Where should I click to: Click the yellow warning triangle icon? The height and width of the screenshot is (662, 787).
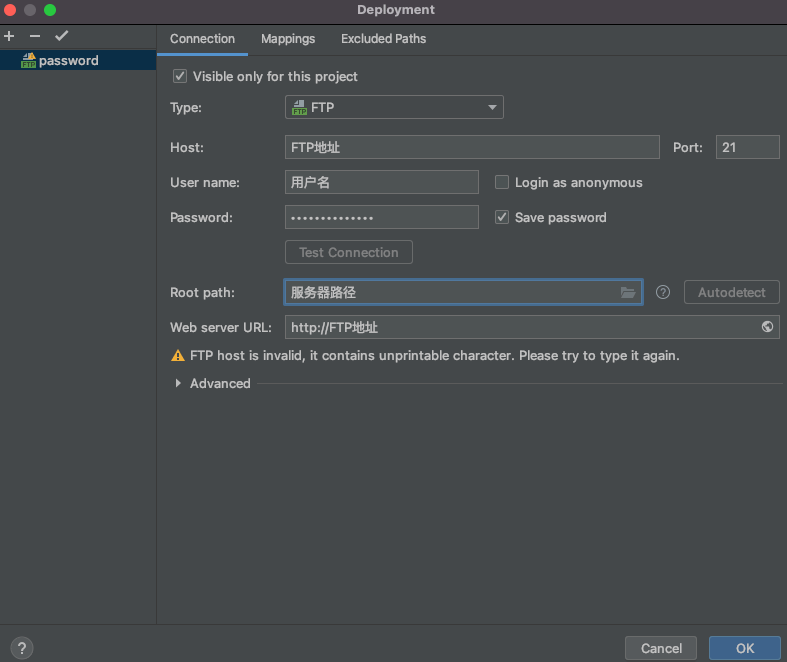click(x=178, y=356)
